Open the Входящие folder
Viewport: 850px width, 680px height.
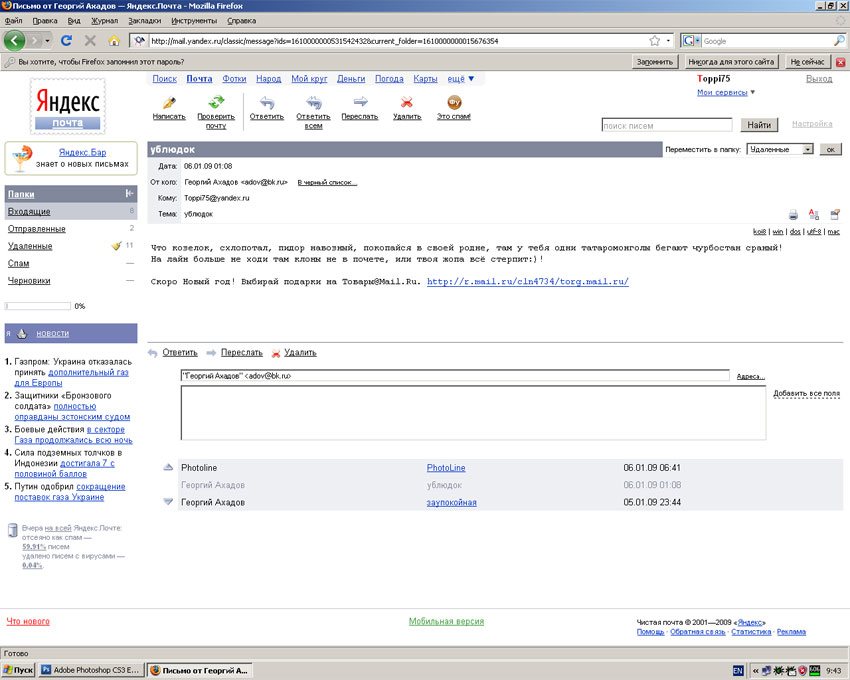pos(29,211)
